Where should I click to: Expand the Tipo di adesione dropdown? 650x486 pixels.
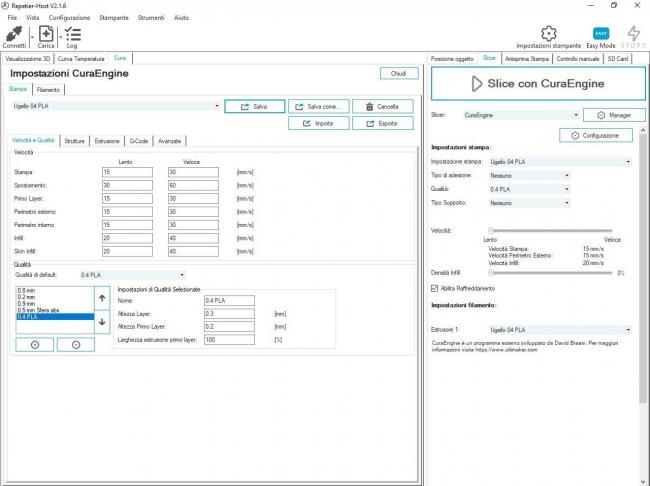click(x=529, y=174)
